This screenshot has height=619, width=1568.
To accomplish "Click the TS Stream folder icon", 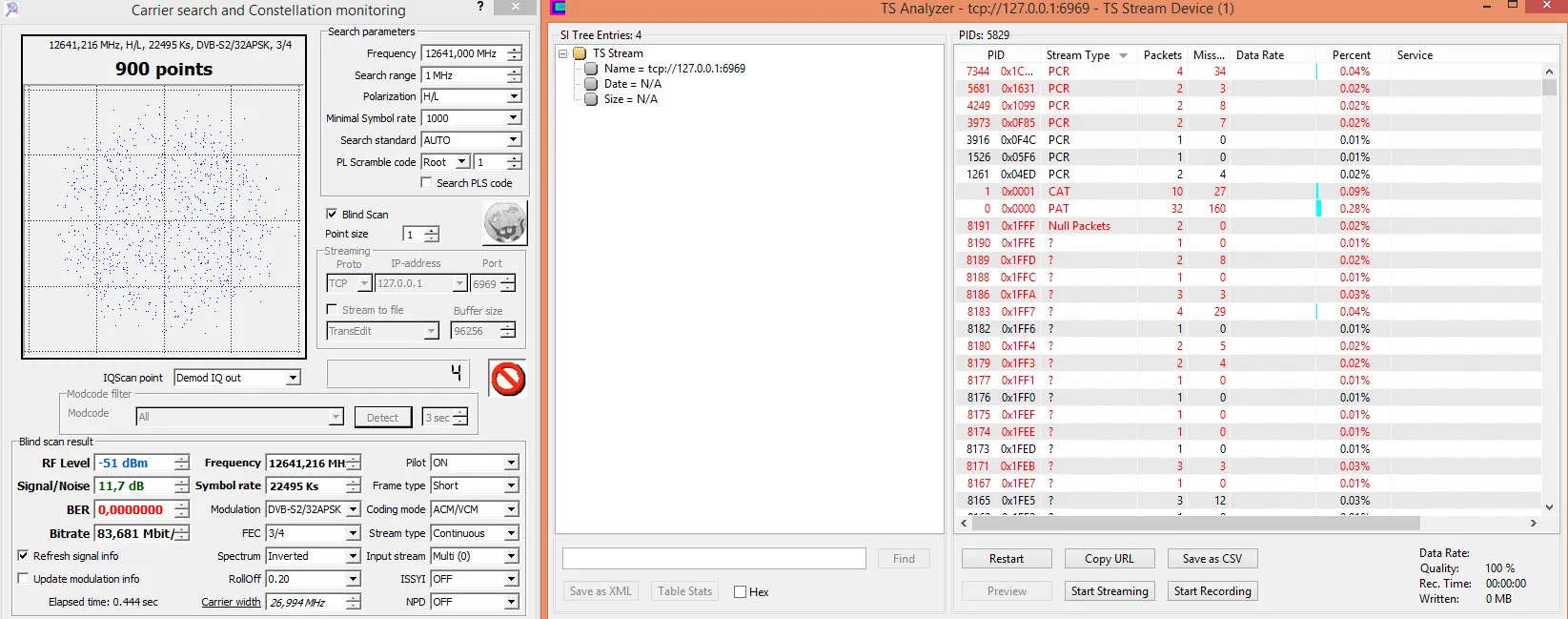I will pos(580,53).
